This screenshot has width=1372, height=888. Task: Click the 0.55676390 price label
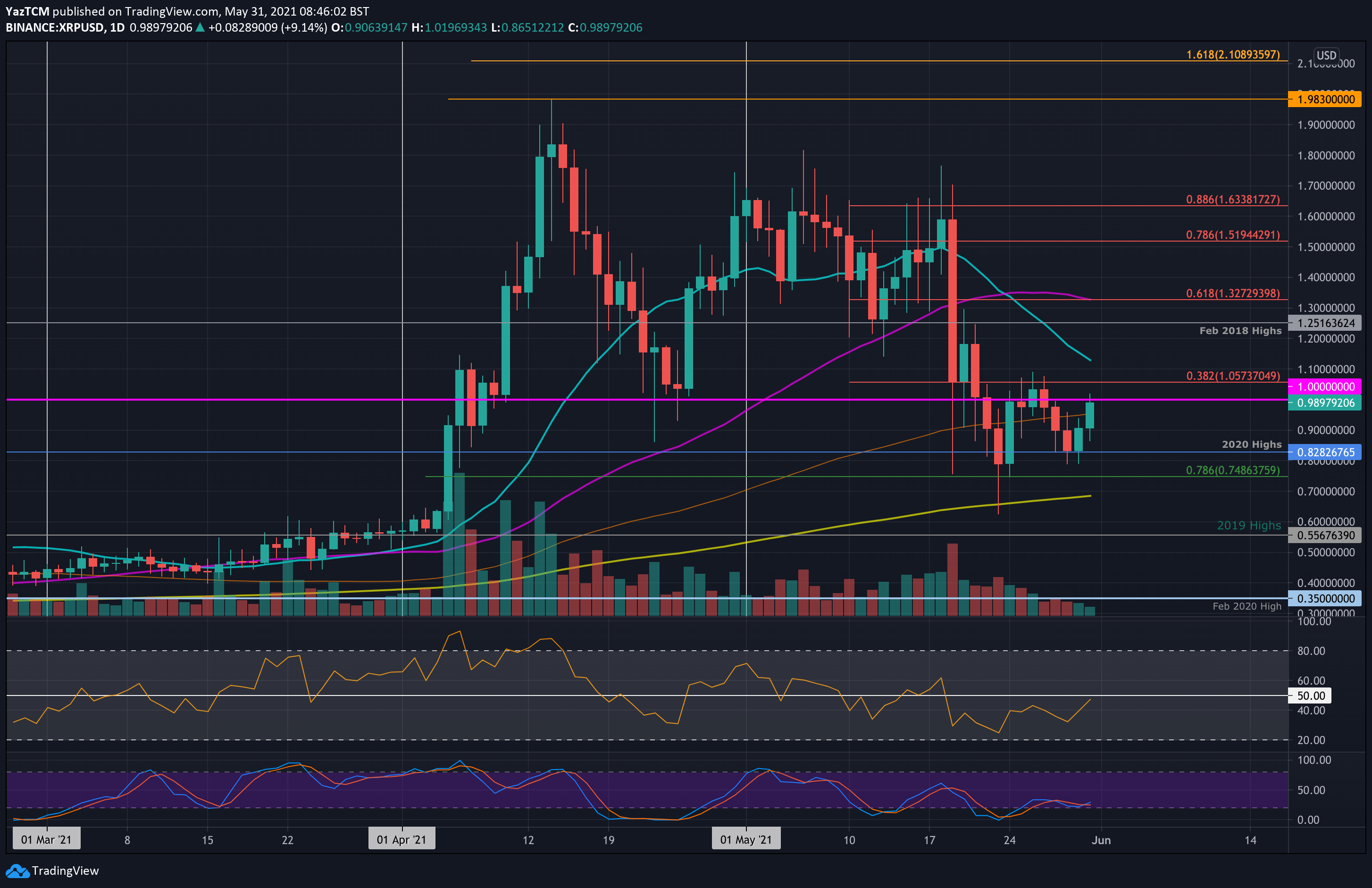(1325, 535)
